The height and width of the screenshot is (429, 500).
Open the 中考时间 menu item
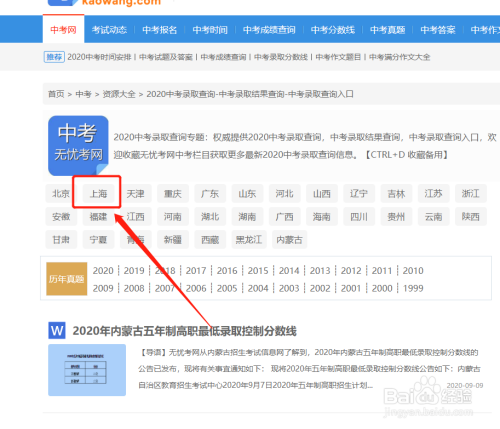(x=210, y=30)
